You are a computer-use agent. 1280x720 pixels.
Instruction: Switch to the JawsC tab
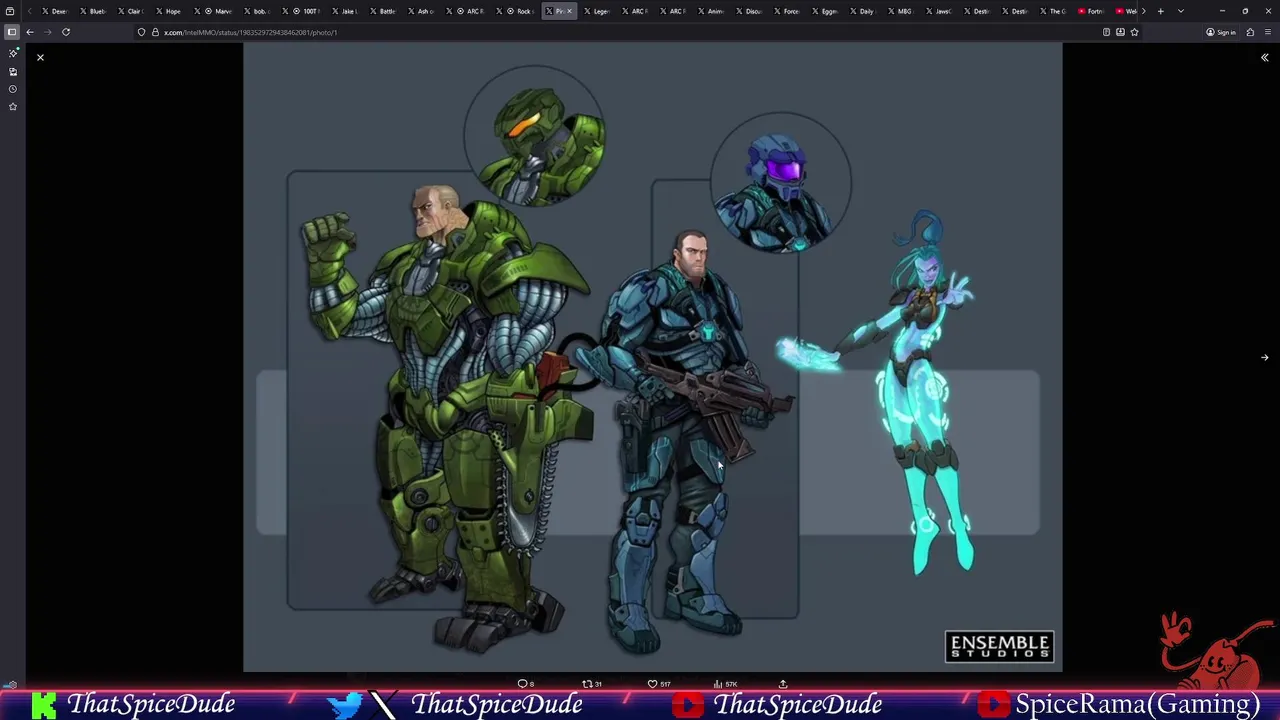point(938,11)
